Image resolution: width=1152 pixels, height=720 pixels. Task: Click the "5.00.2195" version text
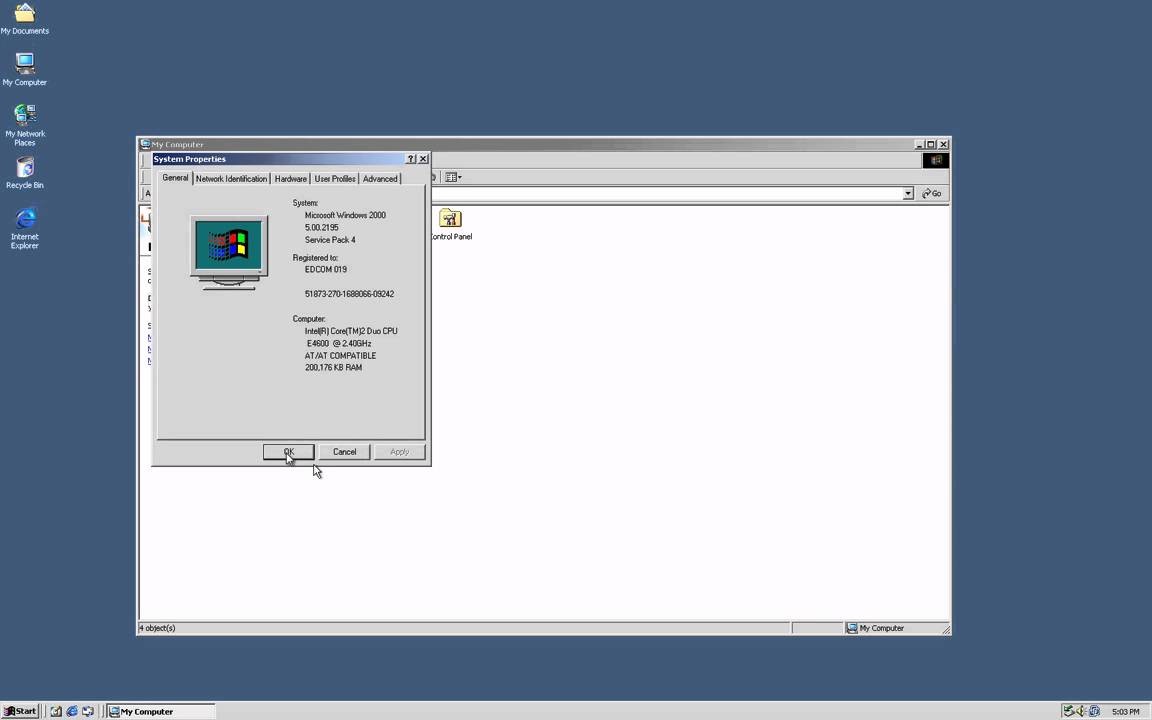tap(321, 228)
